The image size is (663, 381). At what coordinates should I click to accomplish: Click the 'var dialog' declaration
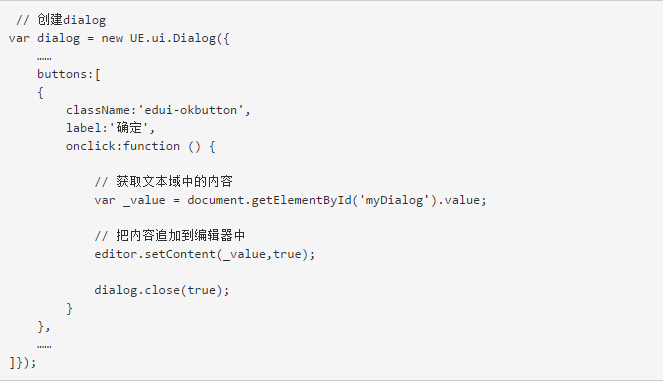(44, 38)
